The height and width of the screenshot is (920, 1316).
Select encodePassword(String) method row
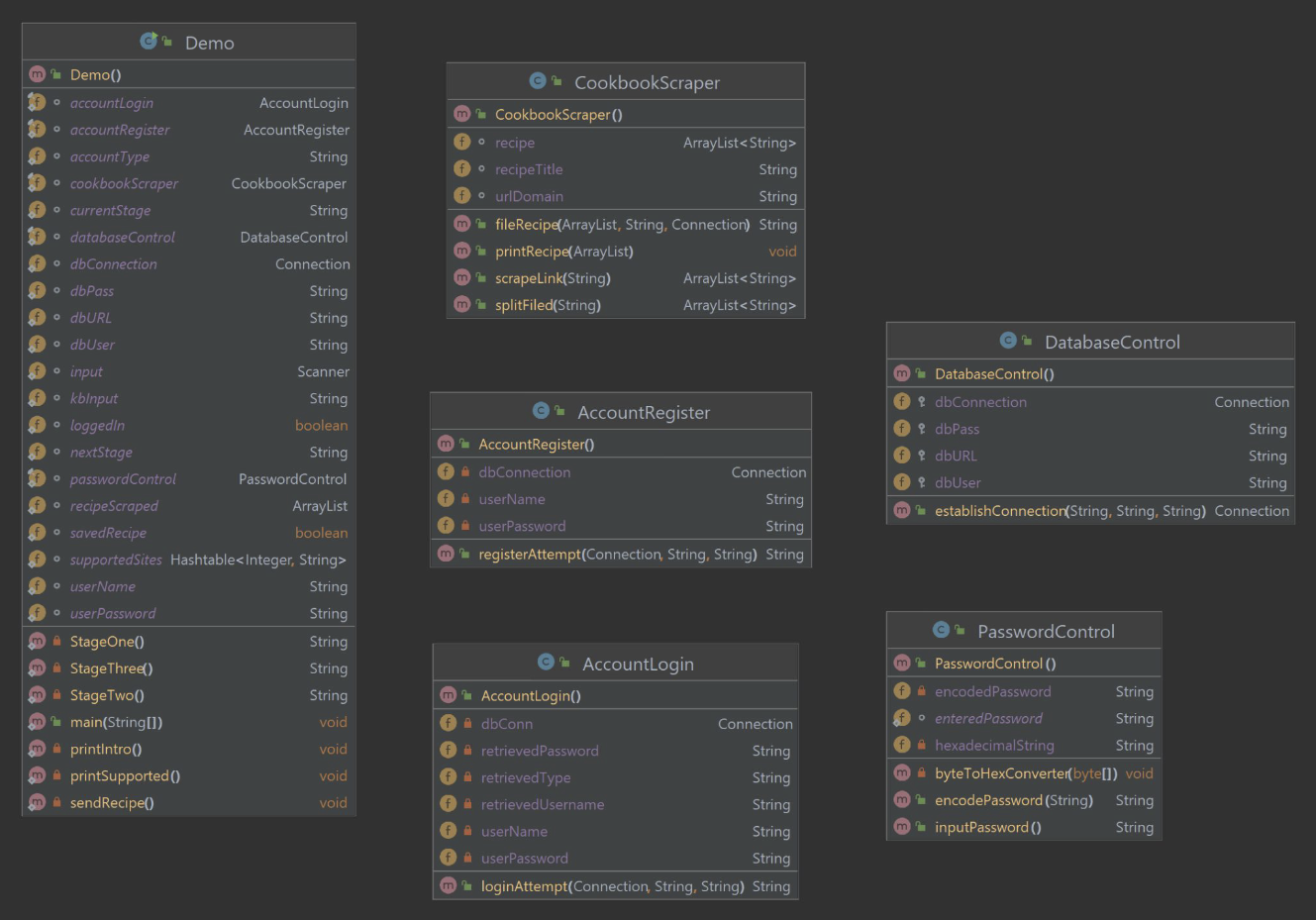pos(1024,800)
